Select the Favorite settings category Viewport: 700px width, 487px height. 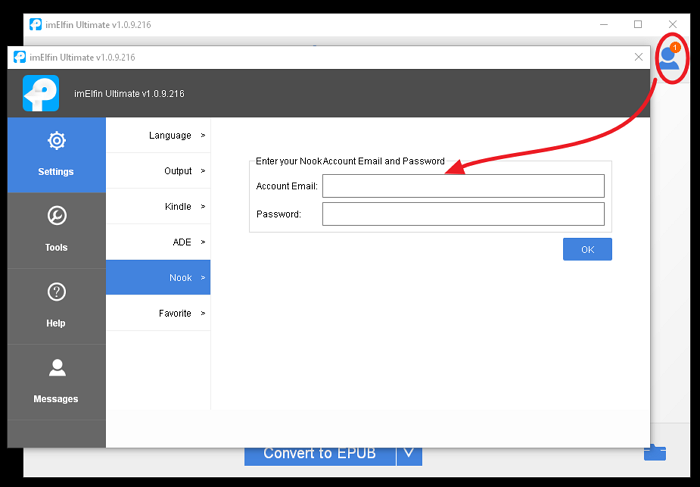(158, 313)
